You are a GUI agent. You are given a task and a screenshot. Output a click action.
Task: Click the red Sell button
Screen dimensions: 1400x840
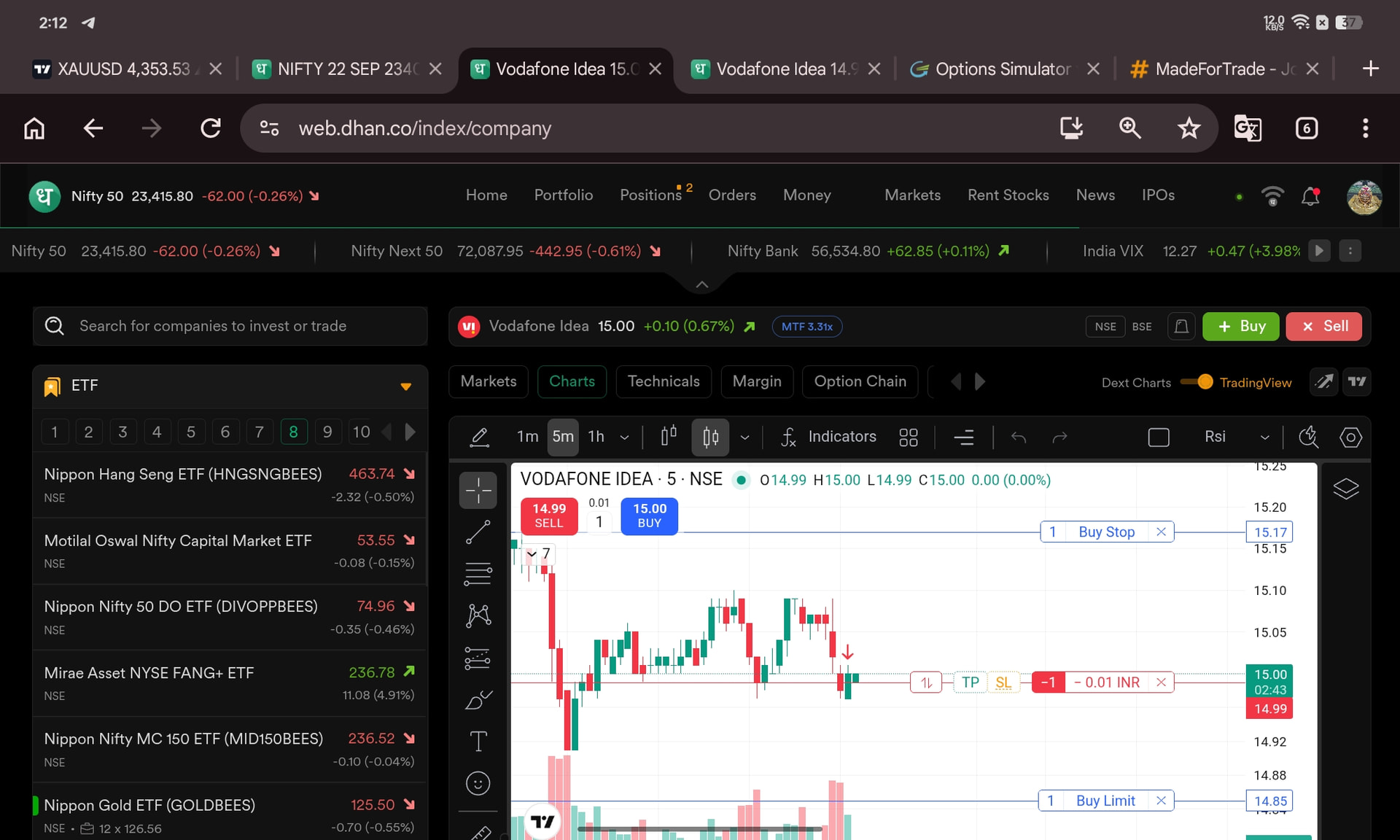pyautogui.click(x=1324, y=326)
